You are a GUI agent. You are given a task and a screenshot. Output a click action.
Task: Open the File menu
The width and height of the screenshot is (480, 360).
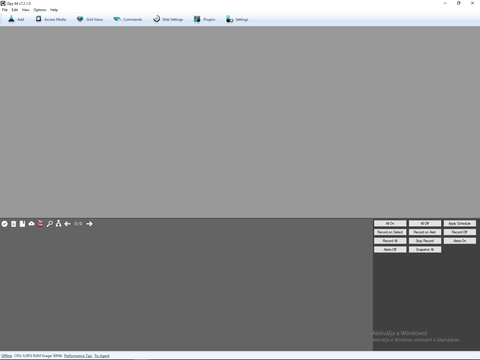5,10
